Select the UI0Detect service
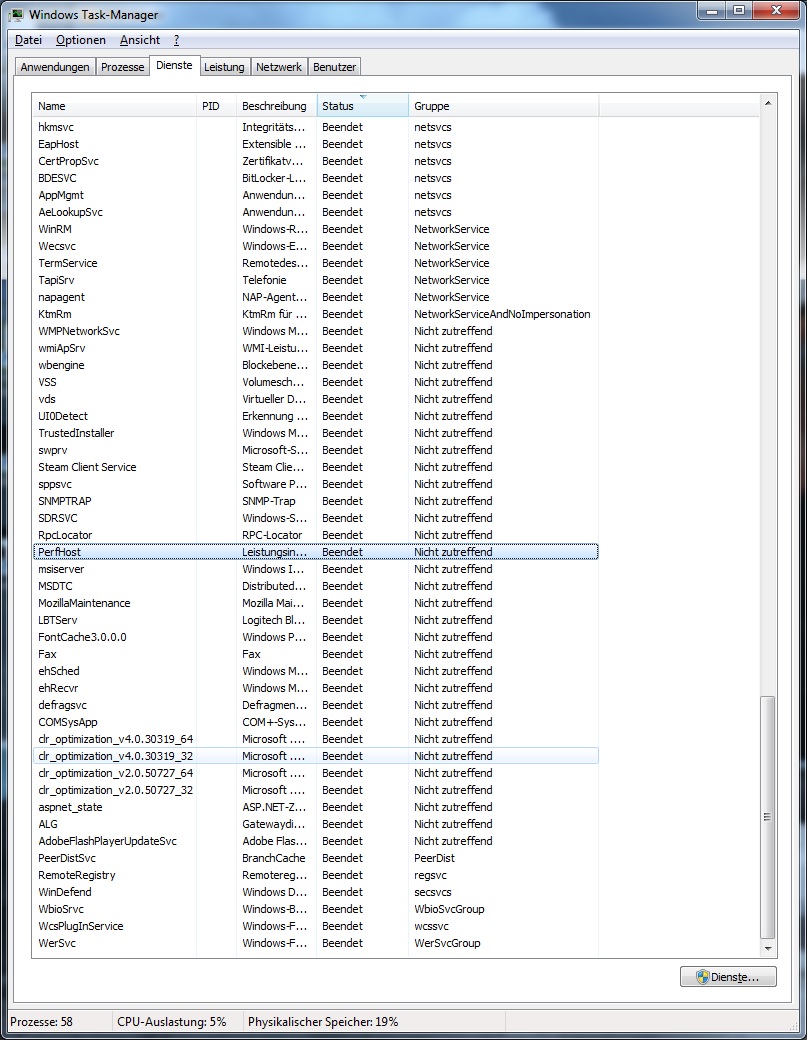 tap(316, 417)
